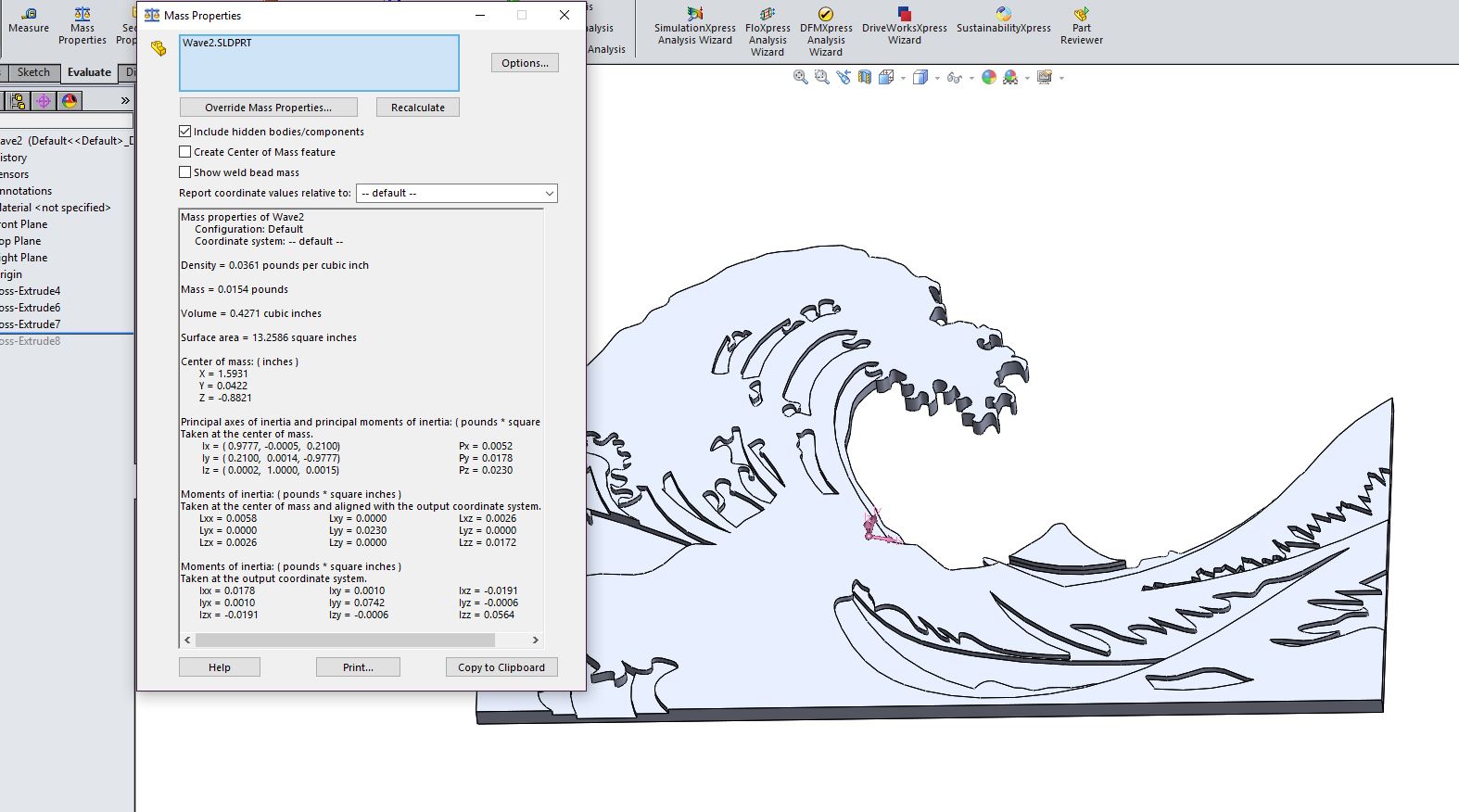Launch DFMXpress Analysis Wizard
This screenshot has width=1459, height=812.
tap(826, 32)
